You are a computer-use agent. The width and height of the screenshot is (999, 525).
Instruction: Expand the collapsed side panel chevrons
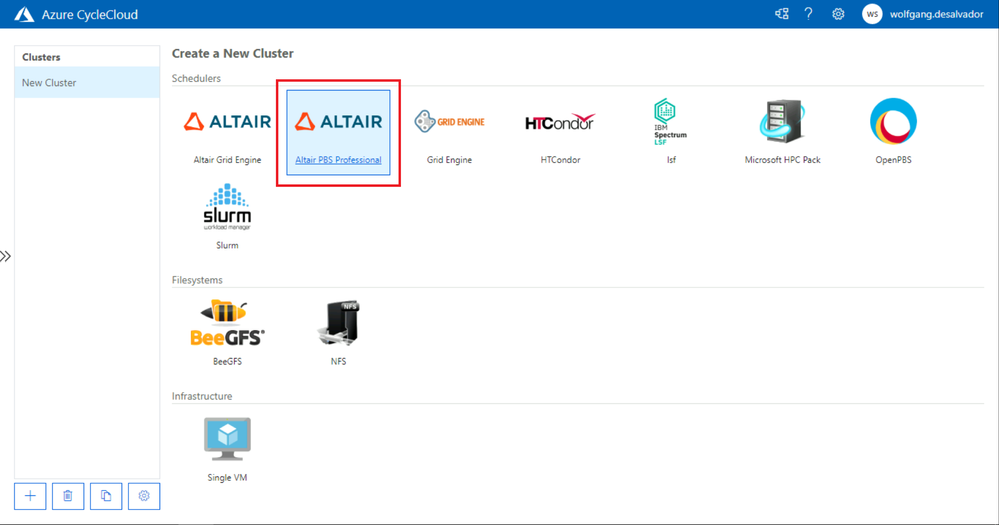[6, 256]
